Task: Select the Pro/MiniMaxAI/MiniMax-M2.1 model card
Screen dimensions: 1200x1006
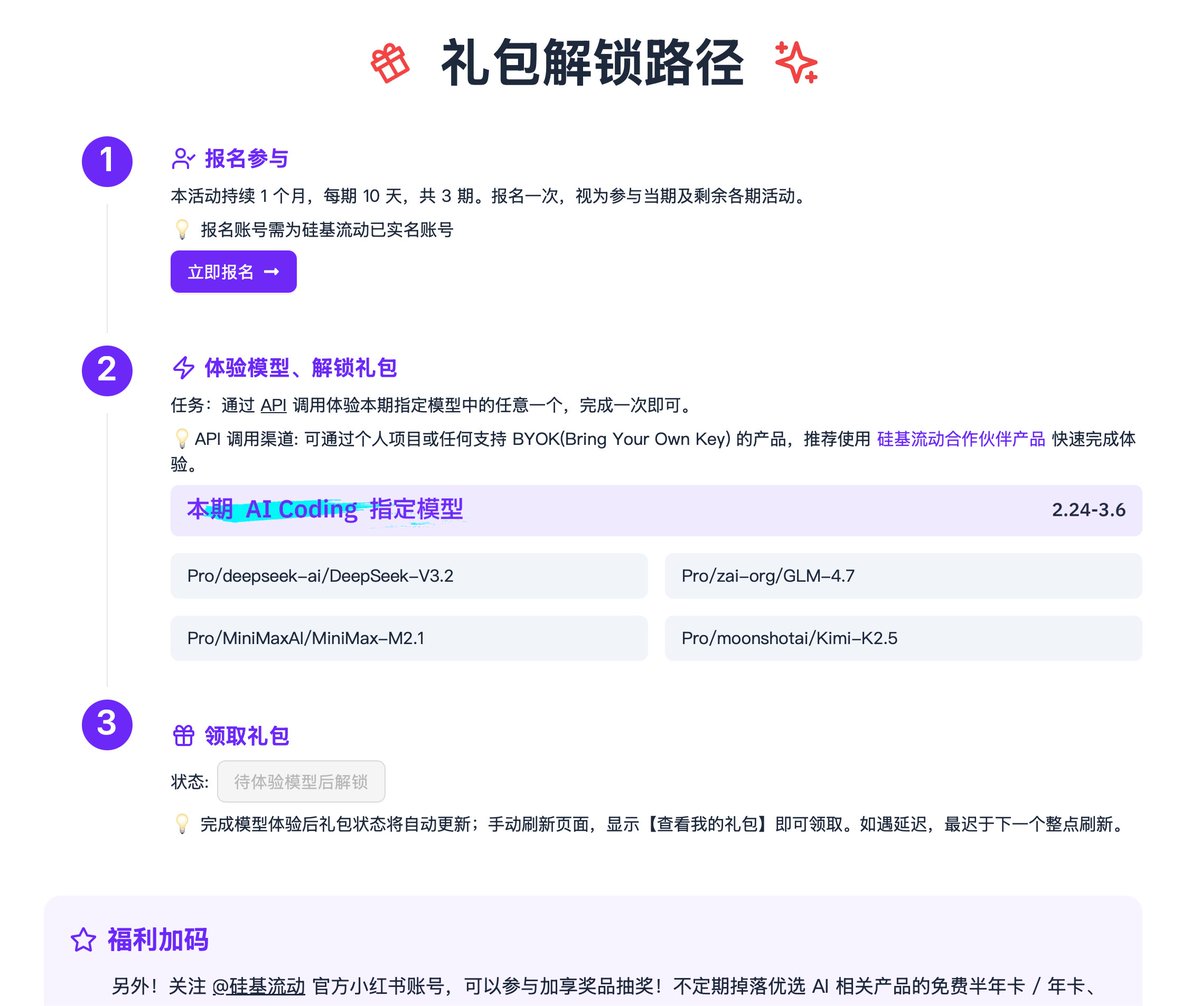Action: [x=409, y=638]
